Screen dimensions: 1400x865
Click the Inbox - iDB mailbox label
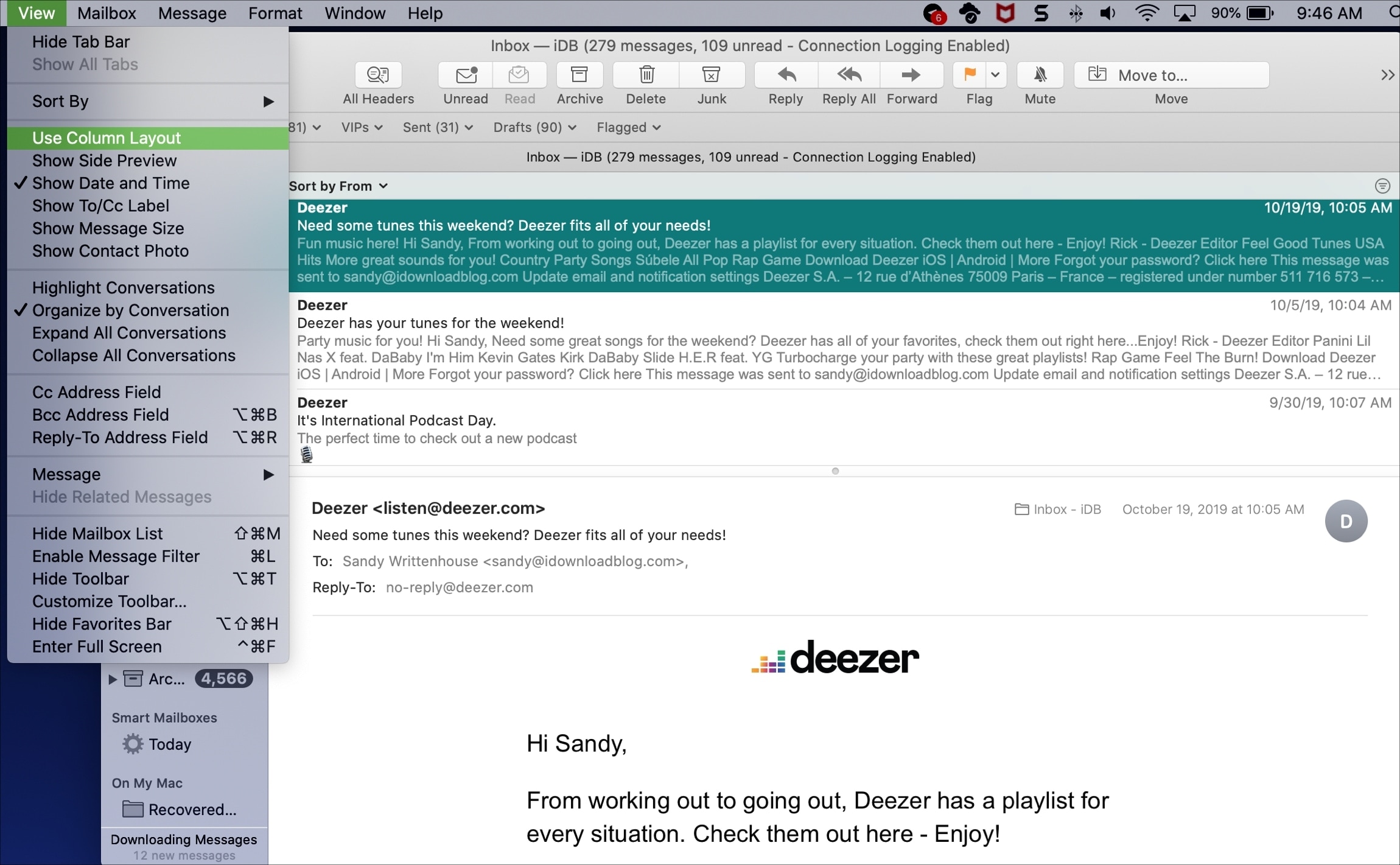[x=1059, y=510]
